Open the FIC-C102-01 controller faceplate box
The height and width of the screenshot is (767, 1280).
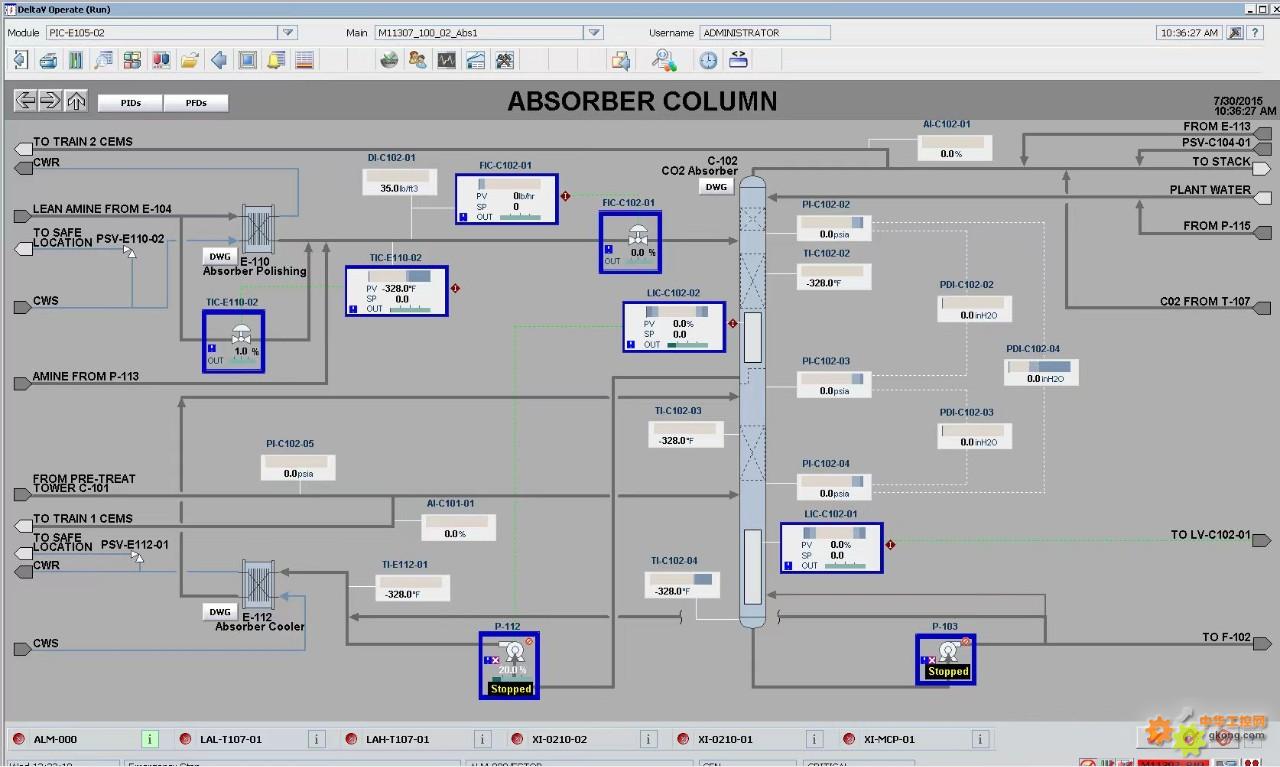[506, 199]
